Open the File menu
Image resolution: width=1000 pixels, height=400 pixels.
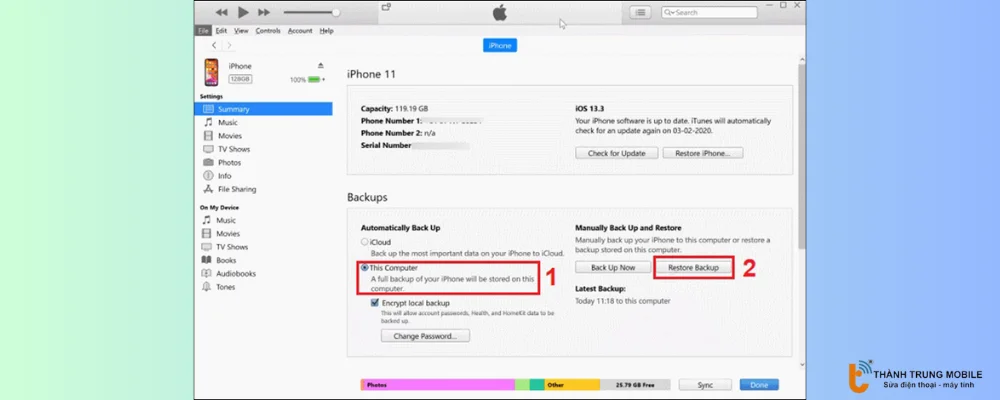click(x=203, y=31)
